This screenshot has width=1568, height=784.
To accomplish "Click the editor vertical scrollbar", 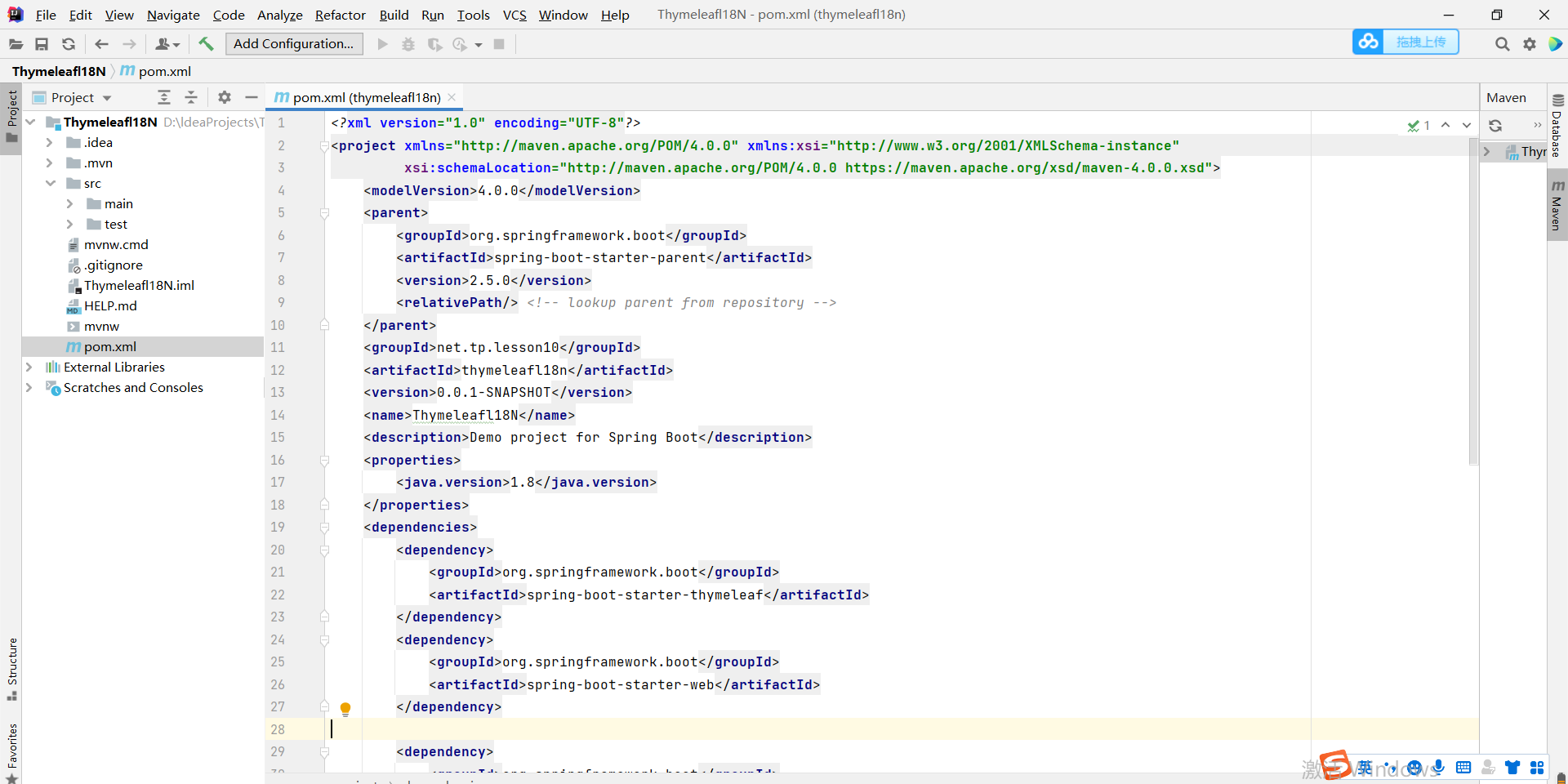I will tap(1473, 302).
